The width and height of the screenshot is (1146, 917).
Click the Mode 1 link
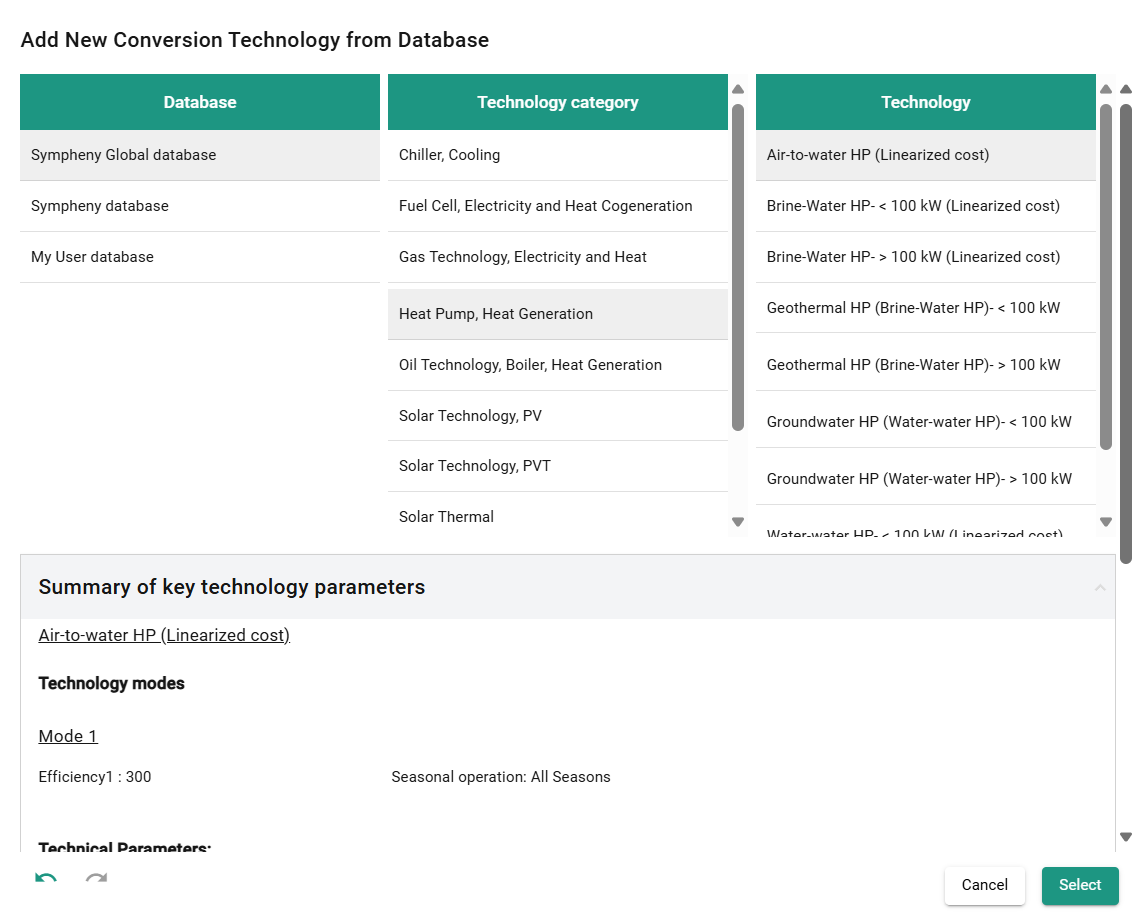click(x=68, y=736)
